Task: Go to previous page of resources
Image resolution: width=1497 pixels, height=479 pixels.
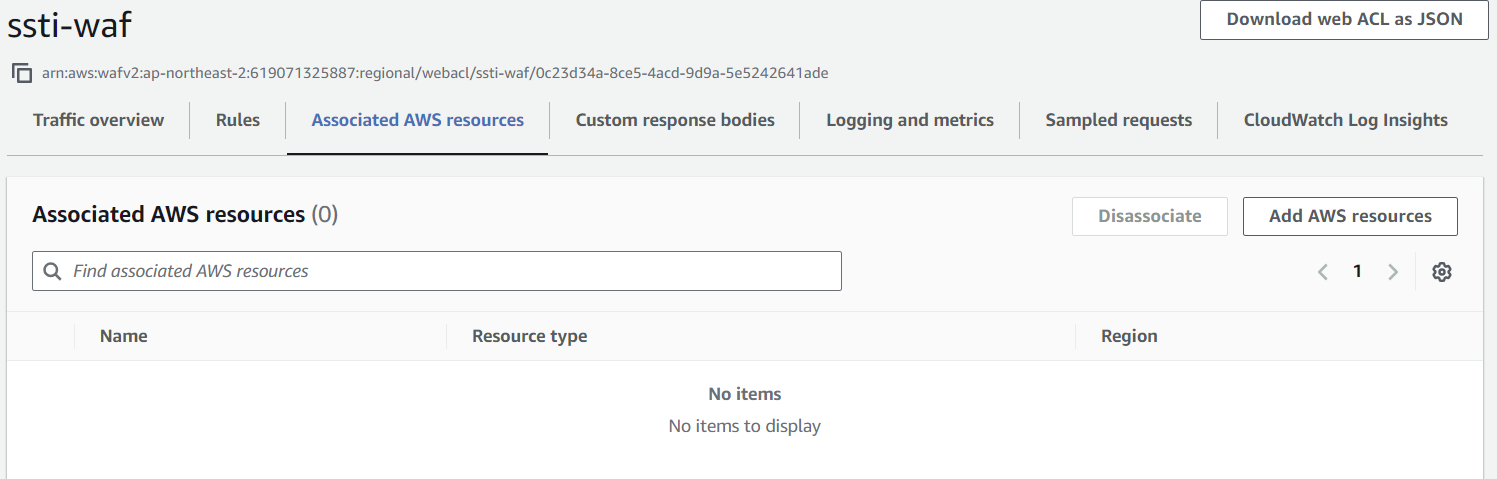Action: 1323,272
